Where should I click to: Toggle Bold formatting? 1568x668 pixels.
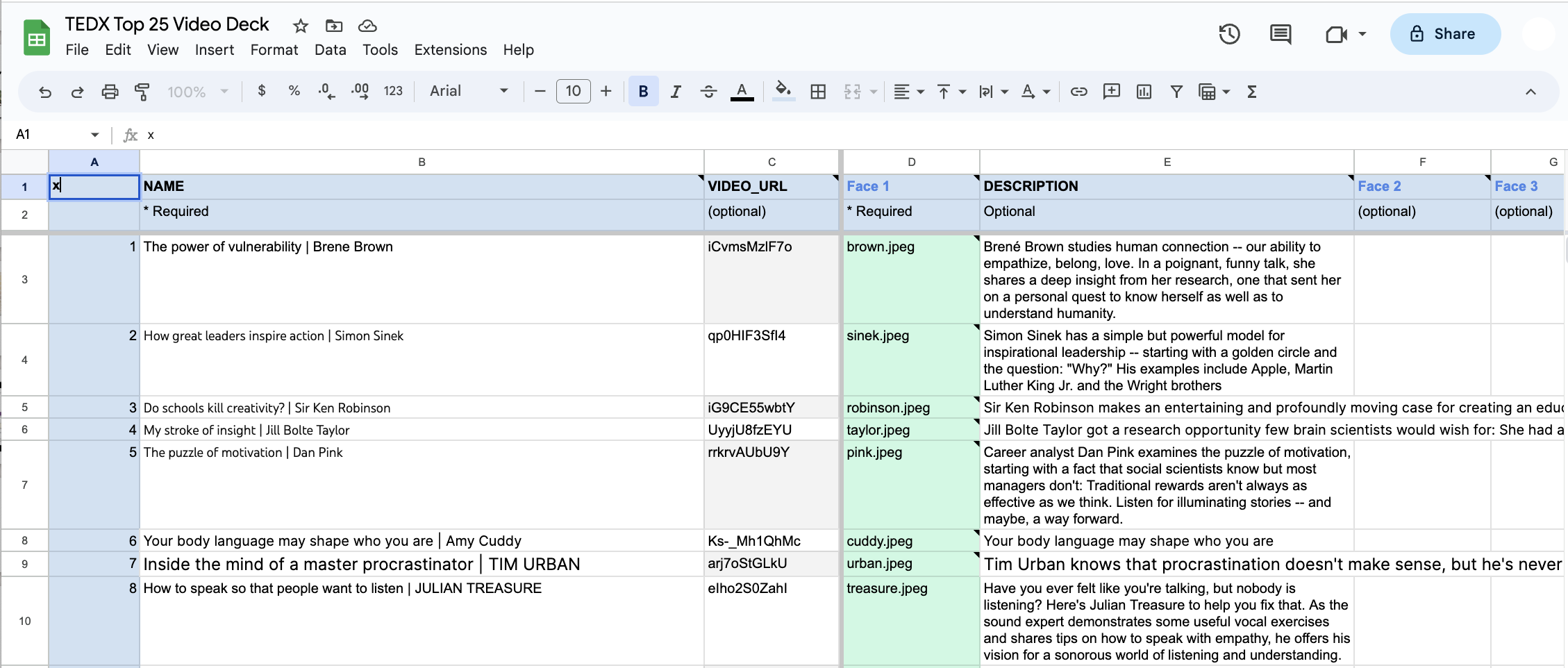pyautogui.click(x=643, y=92)
